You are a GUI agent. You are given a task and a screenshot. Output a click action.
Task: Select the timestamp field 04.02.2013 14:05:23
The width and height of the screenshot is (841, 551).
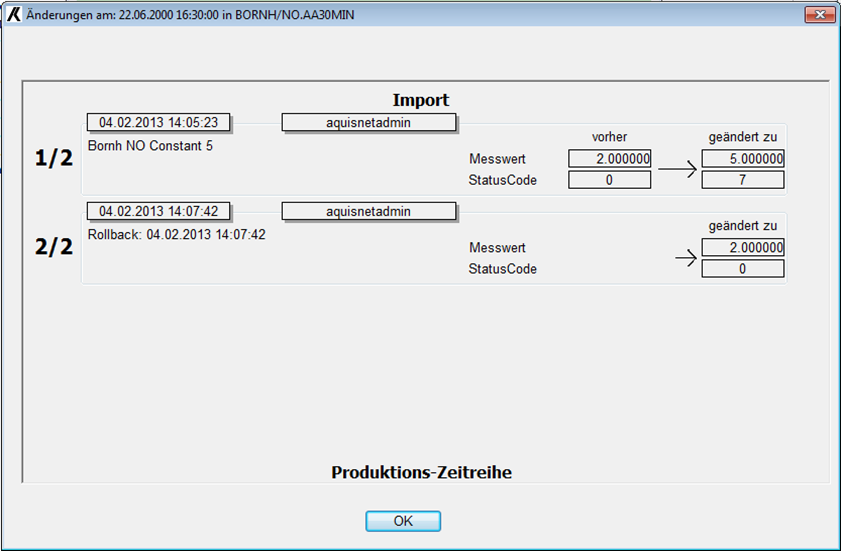pyautogui.click(x=158, y=123)
